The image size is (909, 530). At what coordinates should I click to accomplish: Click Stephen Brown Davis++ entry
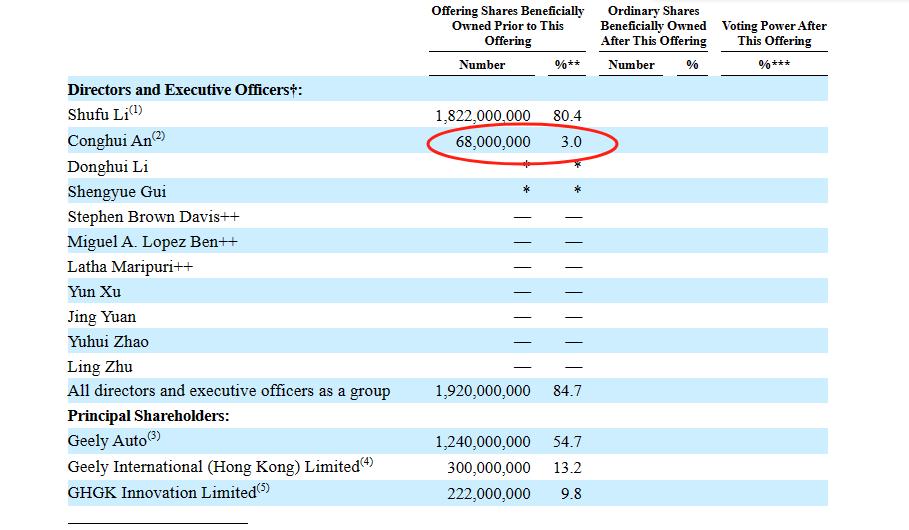pyautogui.click(x=153, y=217)
